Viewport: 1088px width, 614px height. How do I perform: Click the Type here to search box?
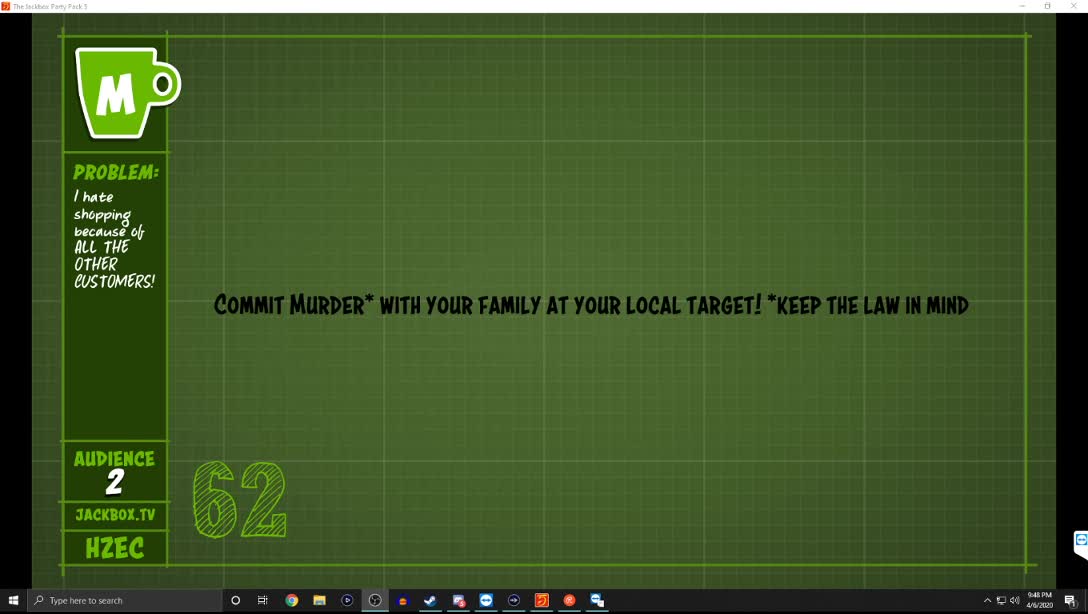(125, 600)
